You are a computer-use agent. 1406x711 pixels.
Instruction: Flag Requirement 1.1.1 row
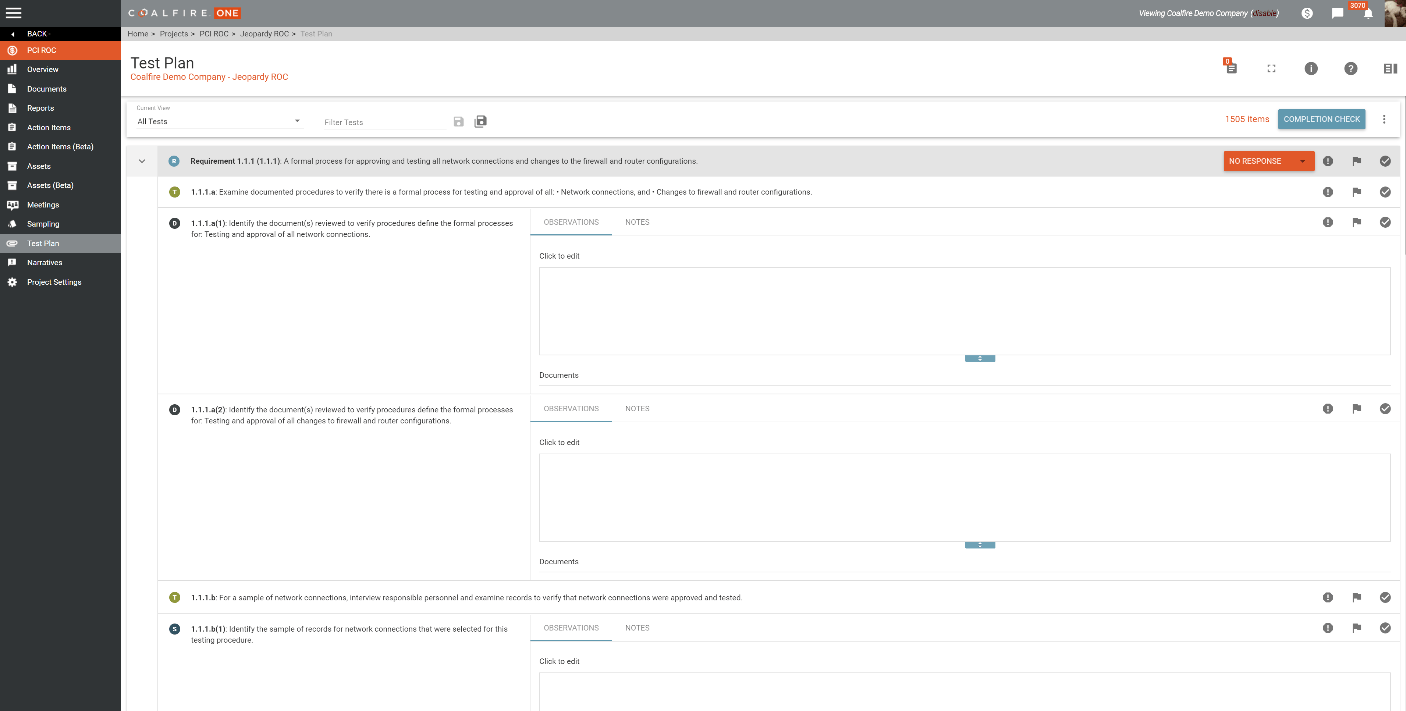(x=1356, y=161)
